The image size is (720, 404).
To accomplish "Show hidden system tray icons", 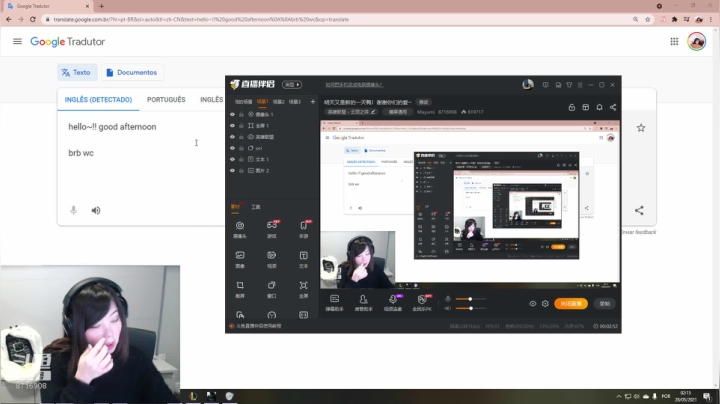I will point(619,396).
